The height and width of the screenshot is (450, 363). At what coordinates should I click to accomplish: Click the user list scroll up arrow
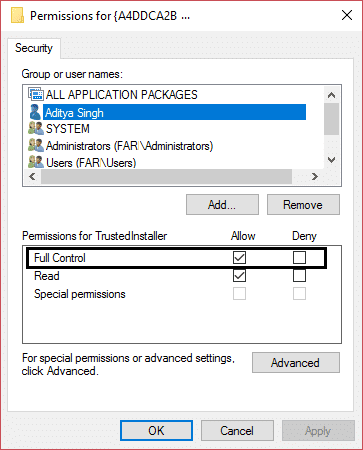point(331,95)
